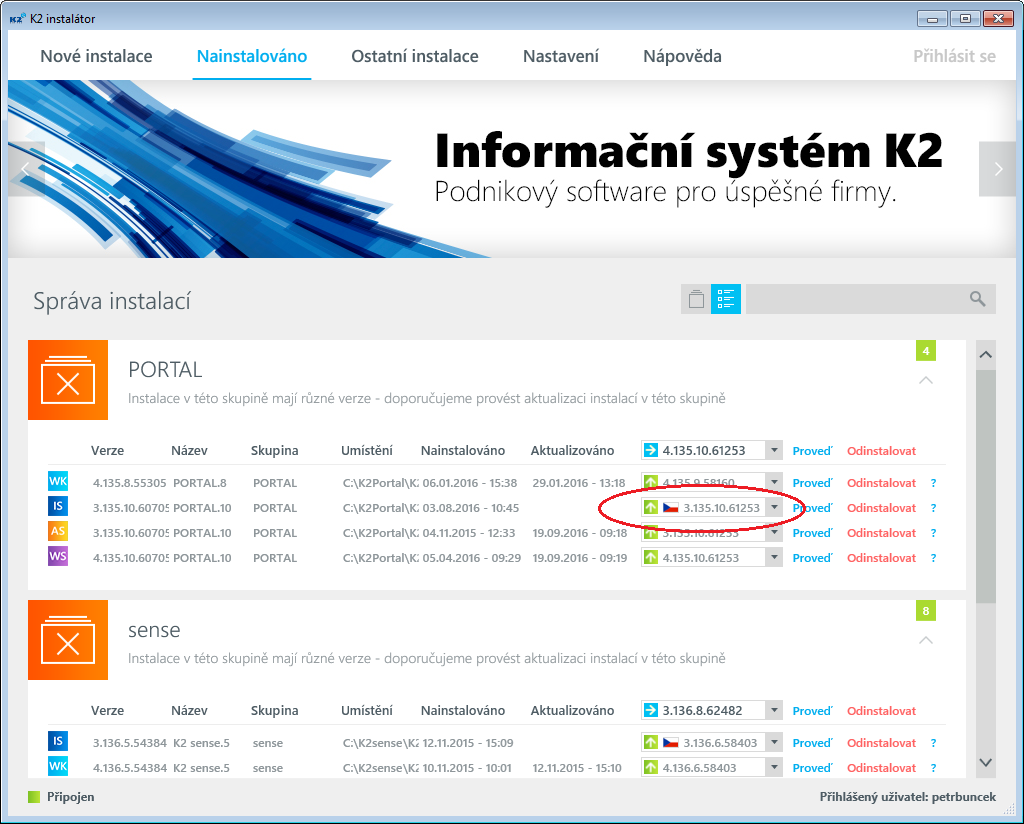Click the magnifier search icon

977,299
